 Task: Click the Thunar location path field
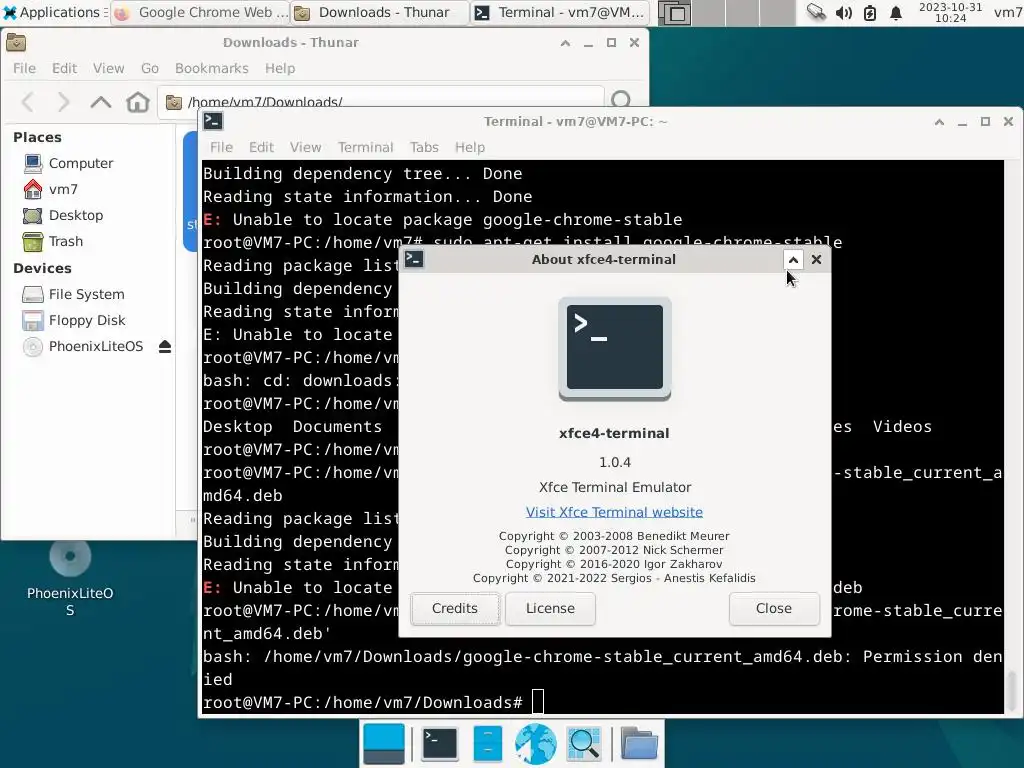[381, 102]
